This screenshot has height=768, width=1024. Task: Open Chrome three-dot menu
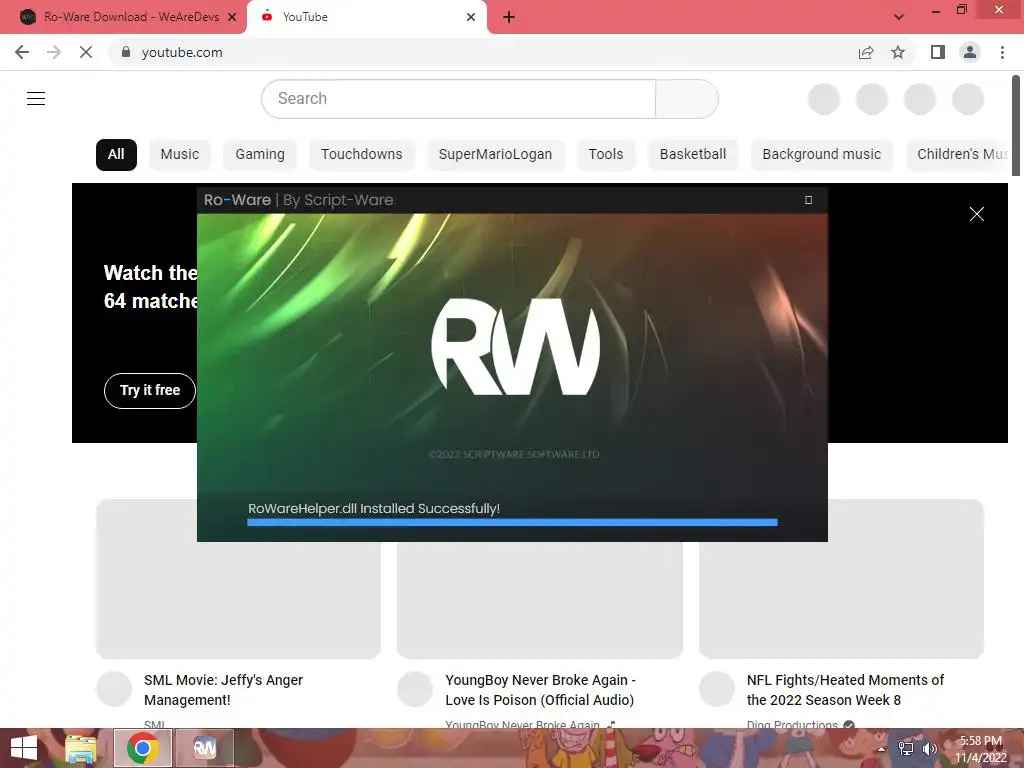1002,52
